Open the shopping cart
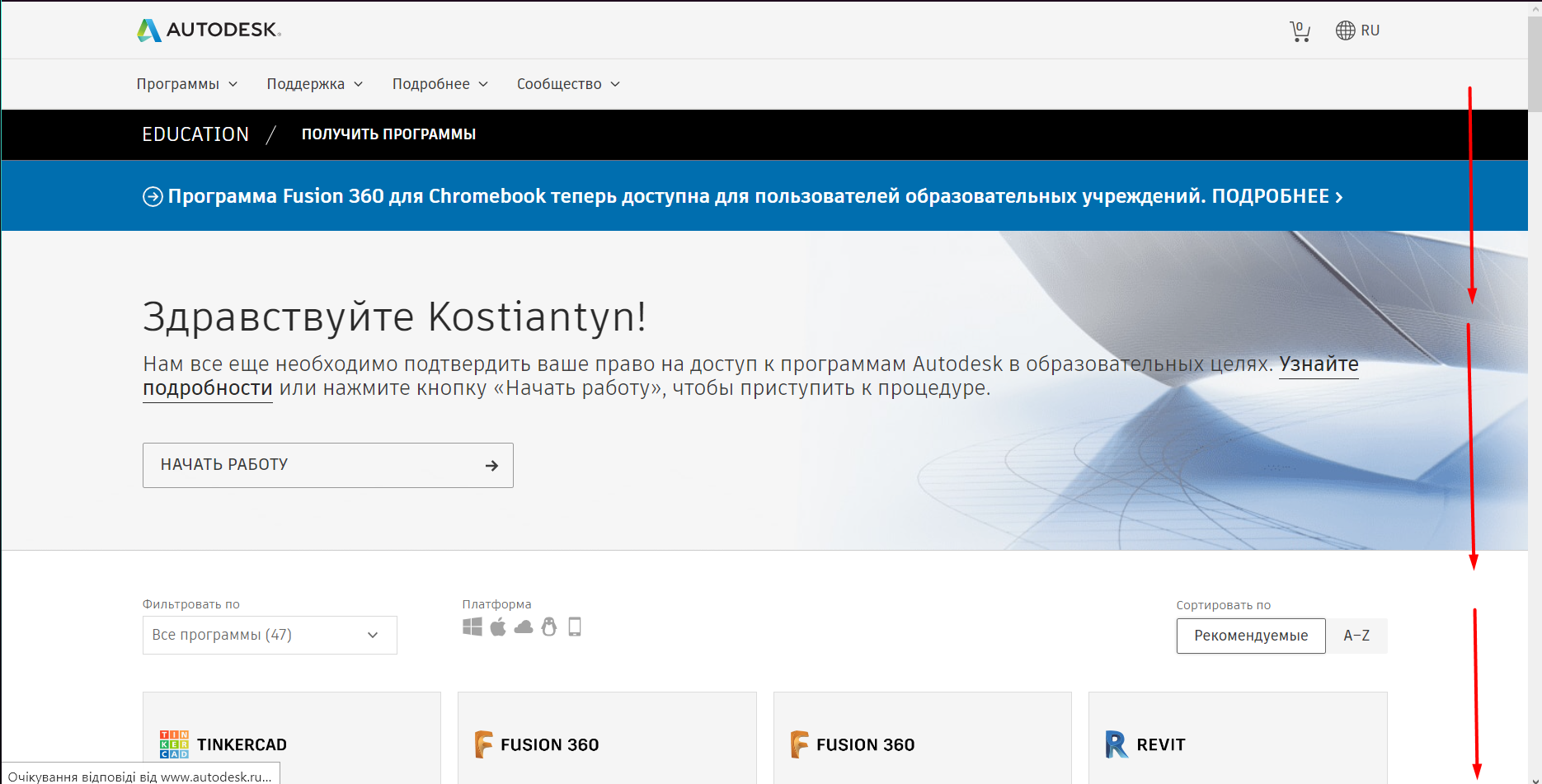The height and width of the screenshot is (784, 1542). point(1300,31)
